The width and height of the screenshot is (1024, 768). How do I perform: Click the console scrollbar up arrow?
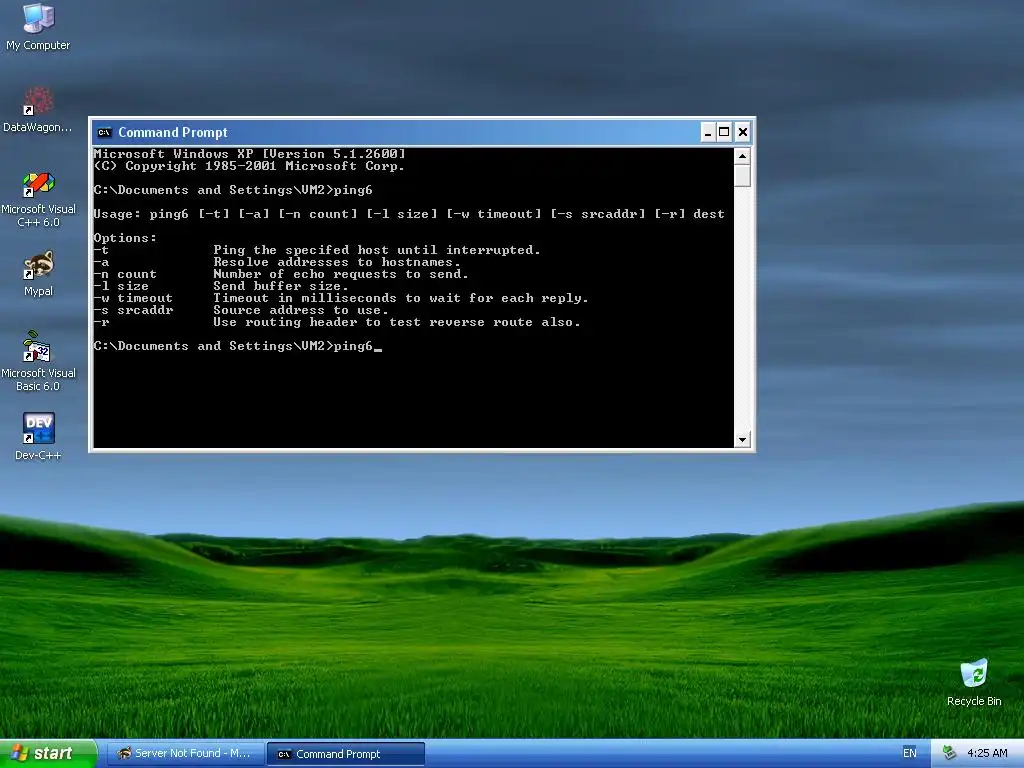(742, 156)
